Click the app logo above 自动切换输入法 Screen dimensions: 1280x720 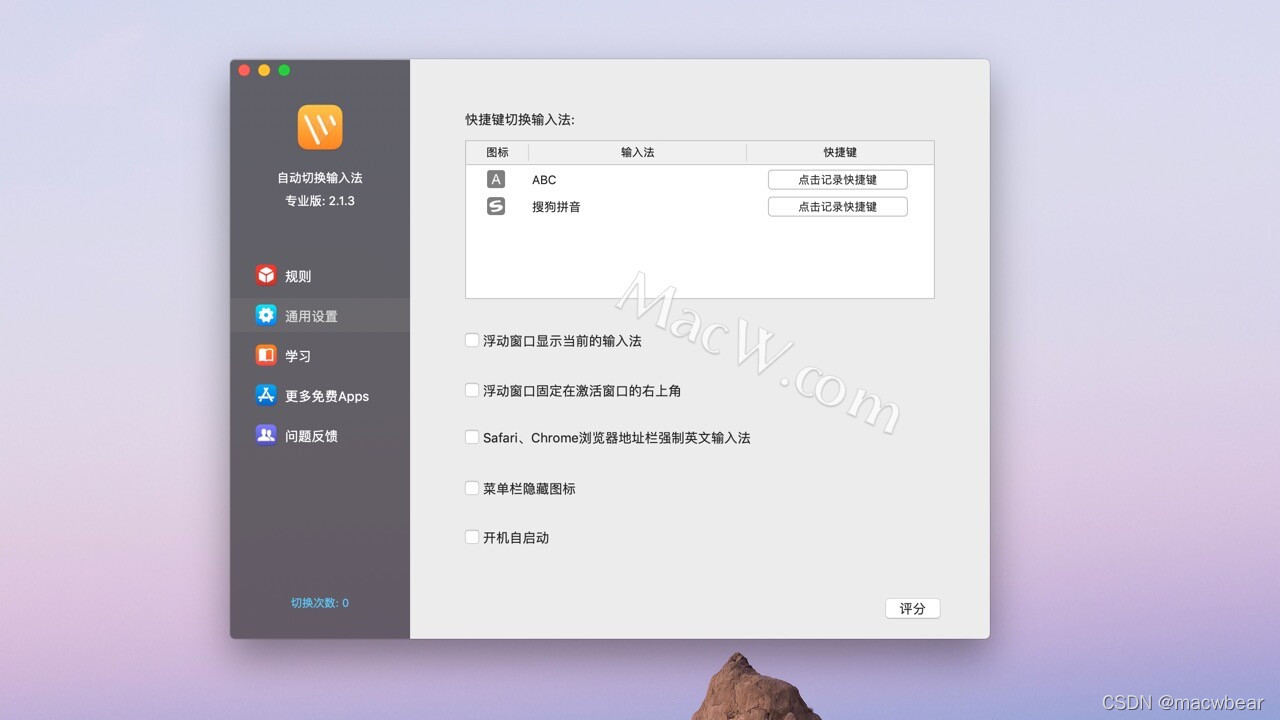(320, 127)
